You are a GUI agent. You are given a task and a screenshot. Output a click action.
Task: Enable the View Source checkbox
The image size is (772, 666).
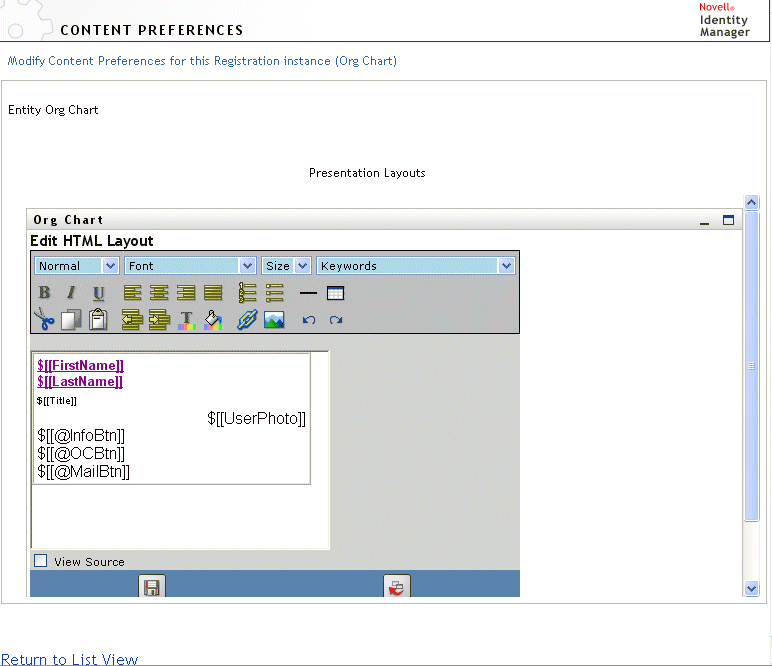41,561
